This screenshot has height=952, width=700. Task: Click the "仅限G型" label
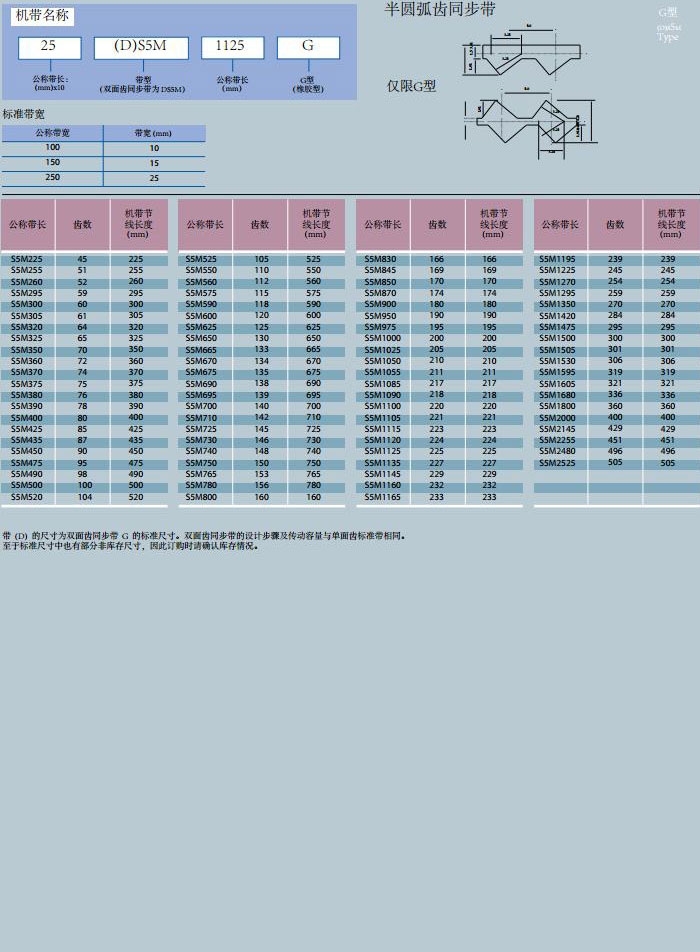[x=412, y=86]
